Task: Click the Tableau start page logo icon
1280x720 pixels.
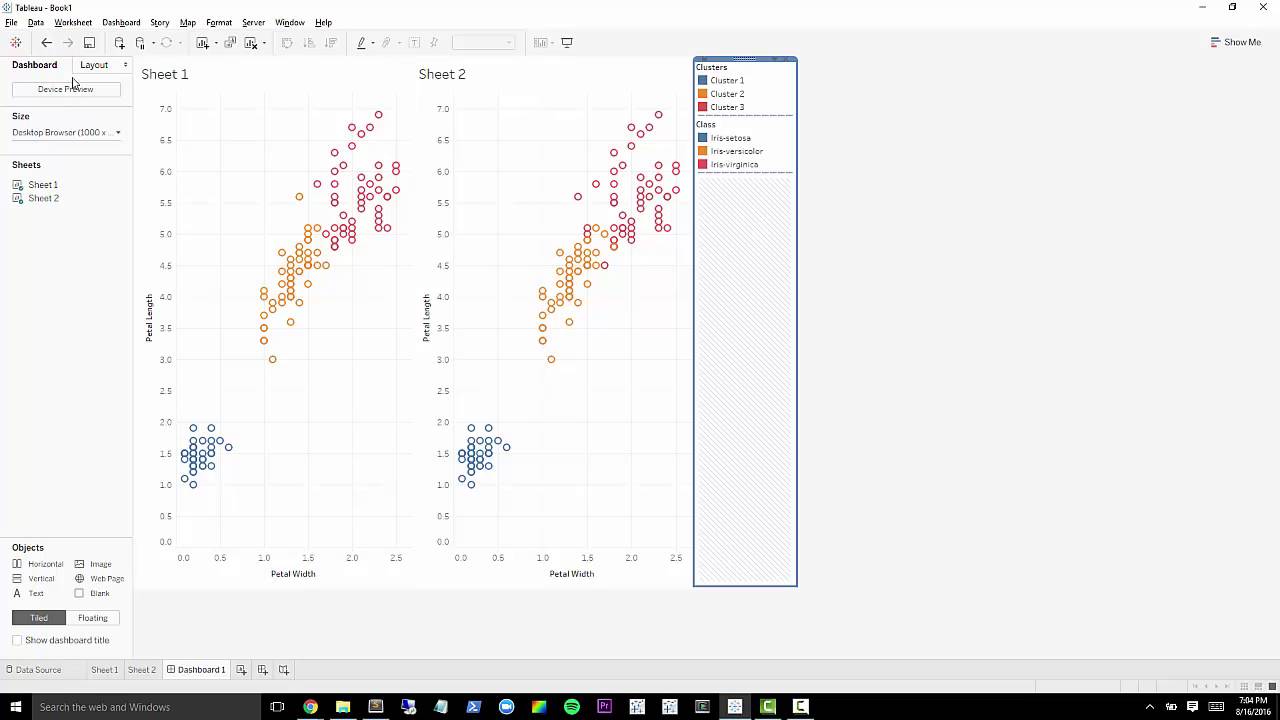Action: point(15,42)
